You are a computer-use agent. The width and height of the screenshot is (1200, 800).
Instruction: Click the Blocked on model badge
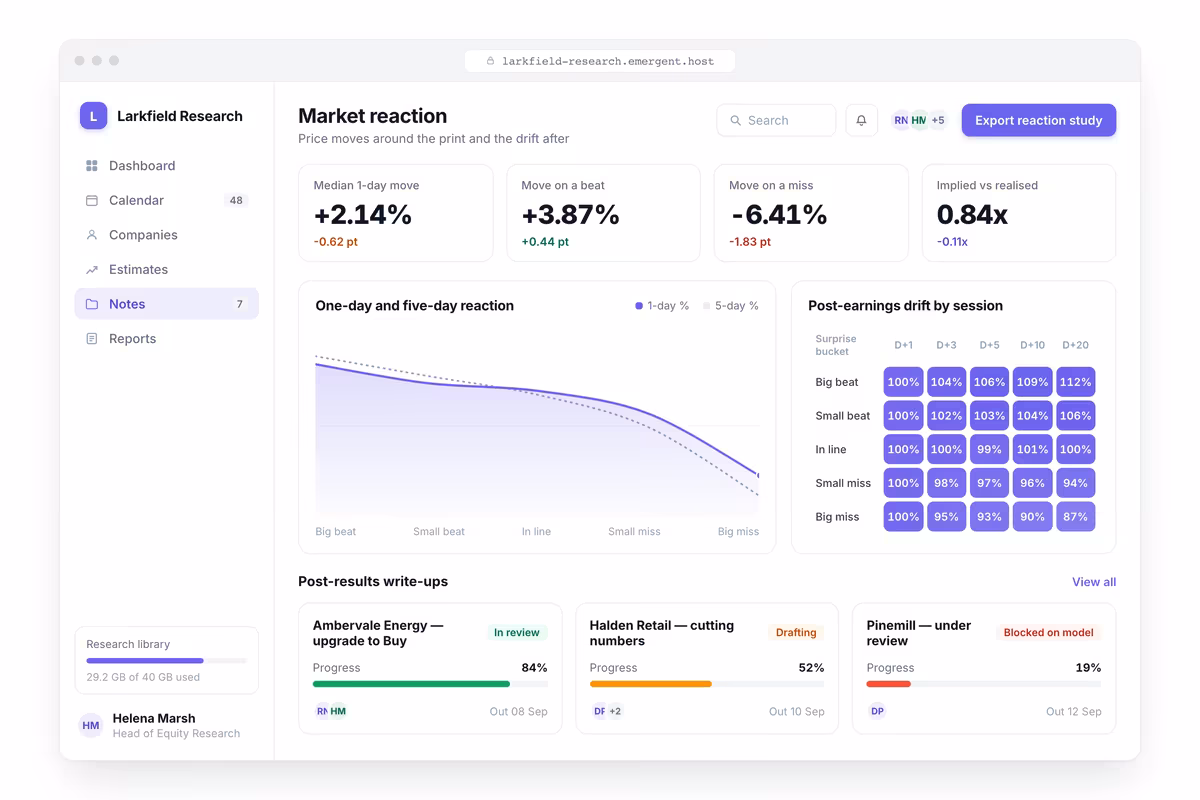click(x=1048, y=633)
